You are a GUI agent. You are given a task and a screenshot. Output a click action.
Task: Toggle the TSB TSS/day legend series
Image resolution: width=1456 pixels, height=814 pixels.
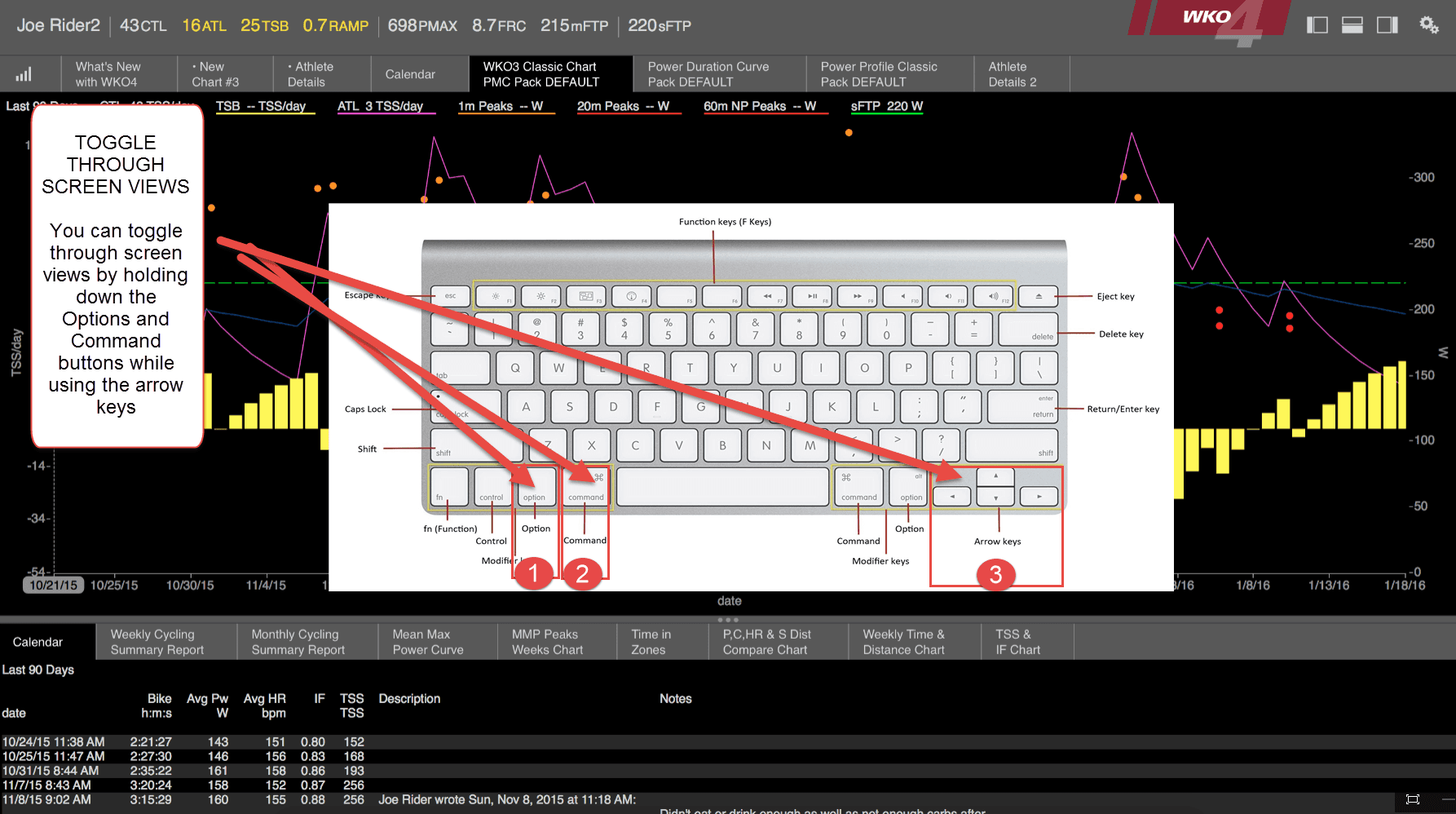coord(265,107)
